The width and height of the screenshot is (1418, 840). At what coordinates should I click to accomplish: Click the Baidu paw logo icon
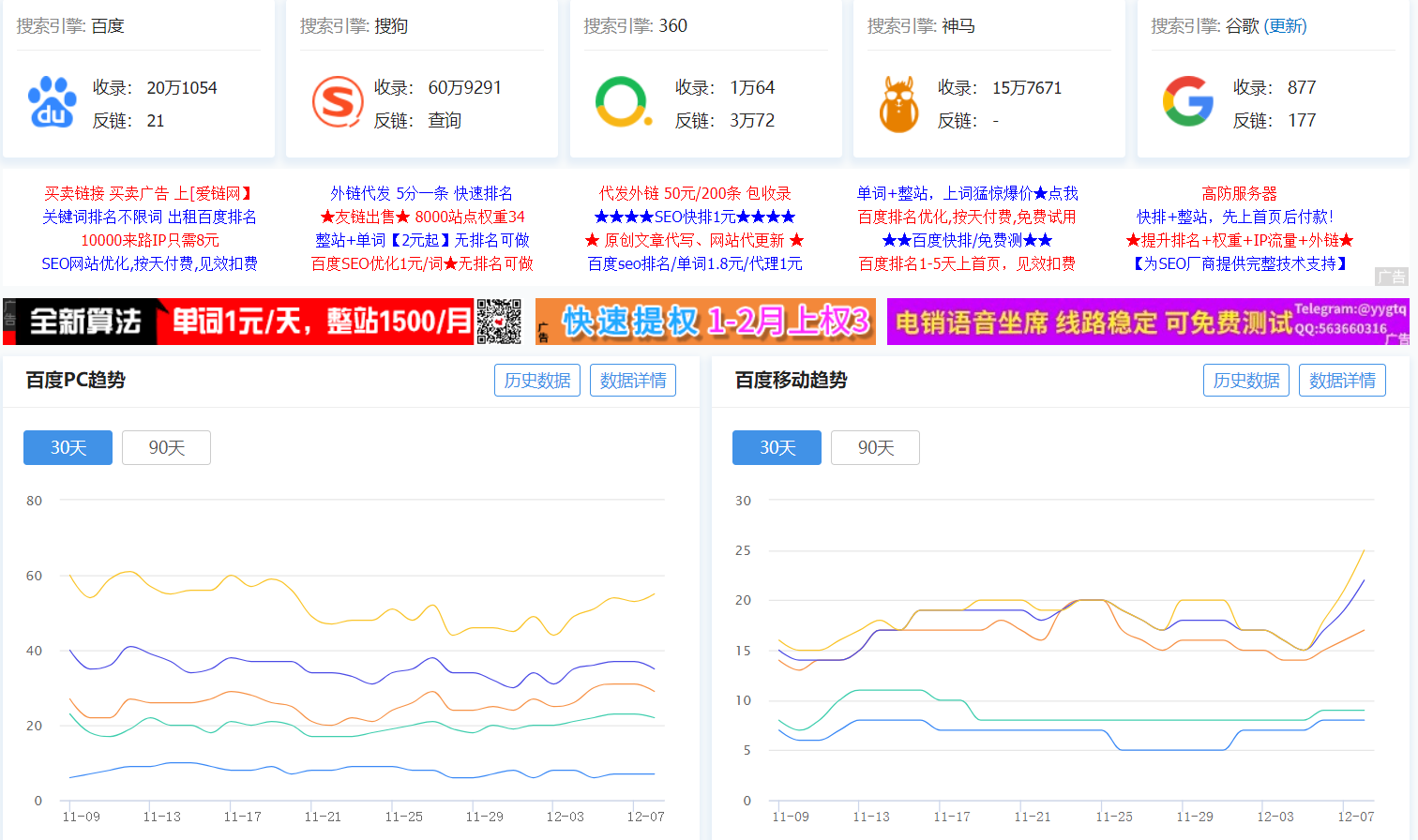52,102
